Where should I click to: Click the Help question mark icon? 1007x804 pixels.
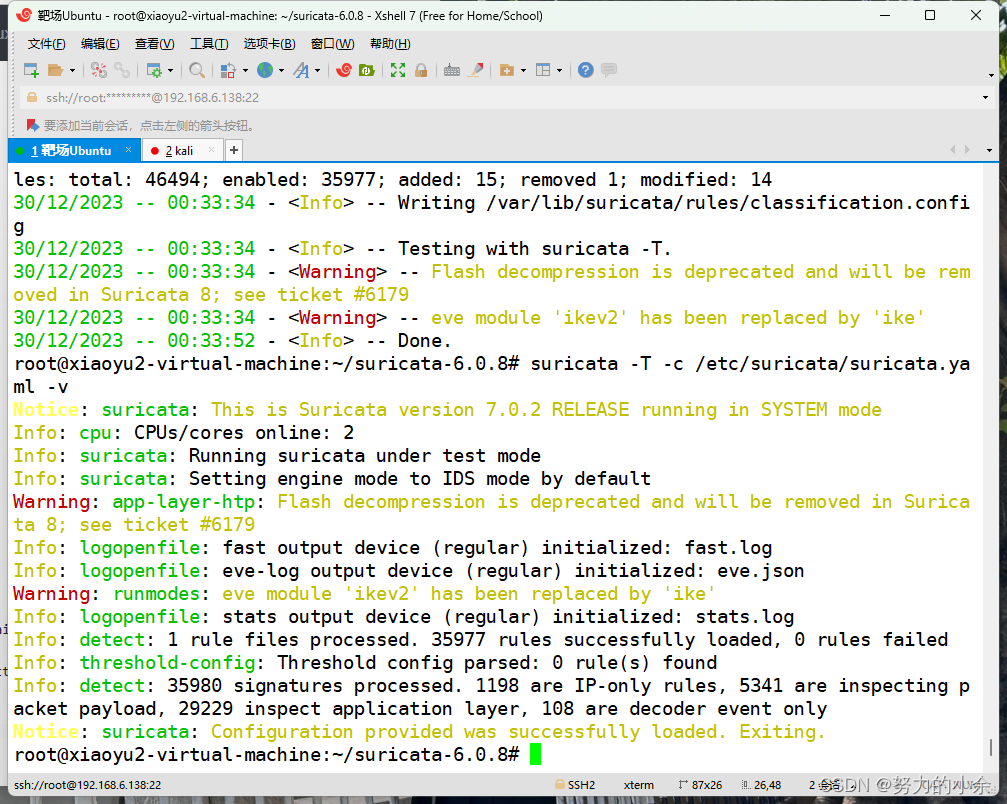pyautogui.click(x=584, y=70)
